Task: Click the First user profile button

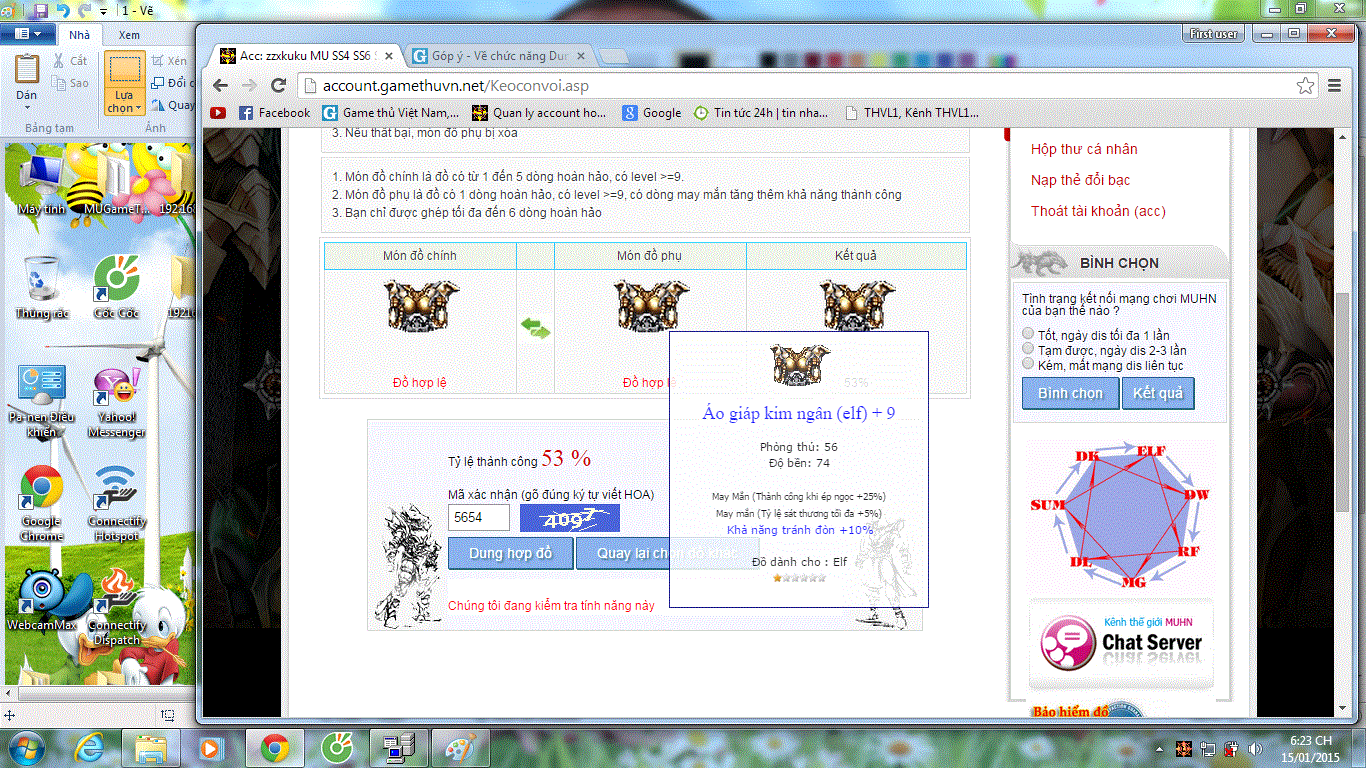Action: (x=1213, y=34)
